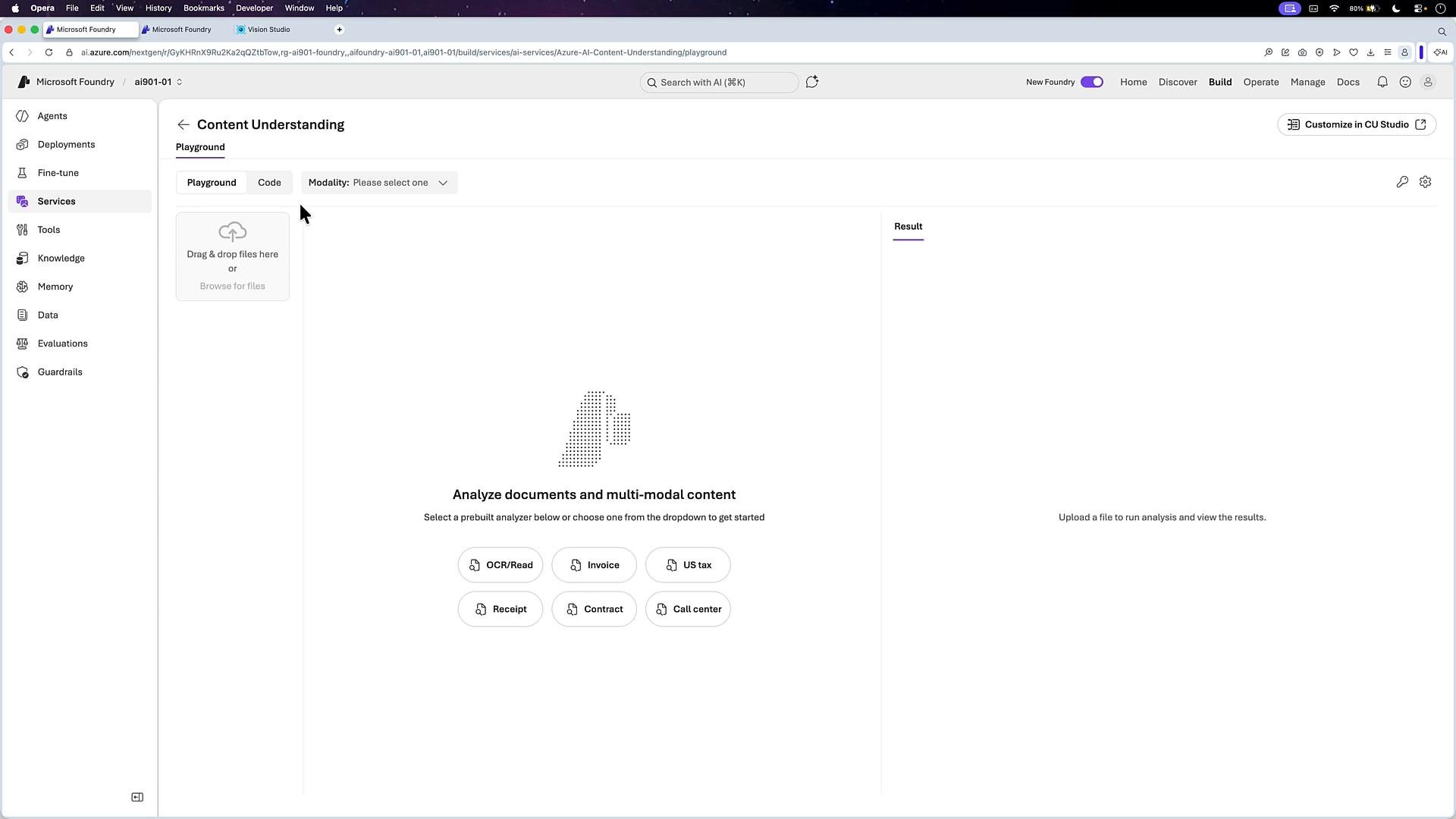Toggle the New Foundry switch
Screen dimensions: 1456x819
pyautogui.click(x=1092, y=82)
